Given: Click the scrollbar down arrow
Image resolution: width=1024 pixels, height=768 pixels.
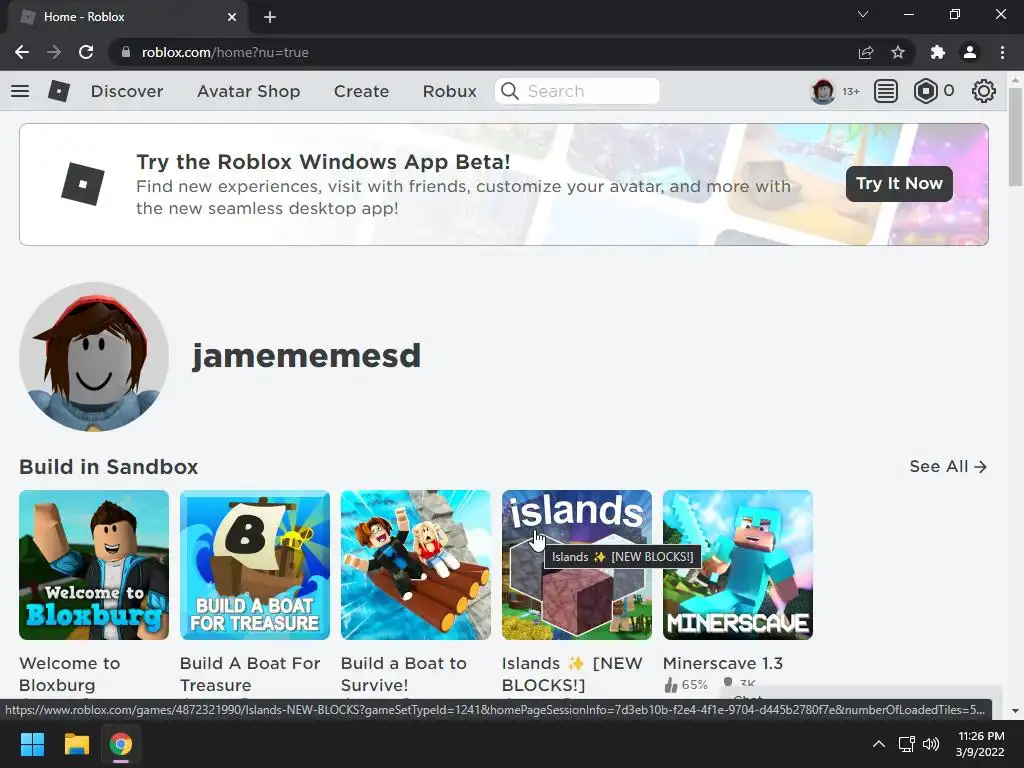Looking at the screenshot, I should (x=1015, y=711).
